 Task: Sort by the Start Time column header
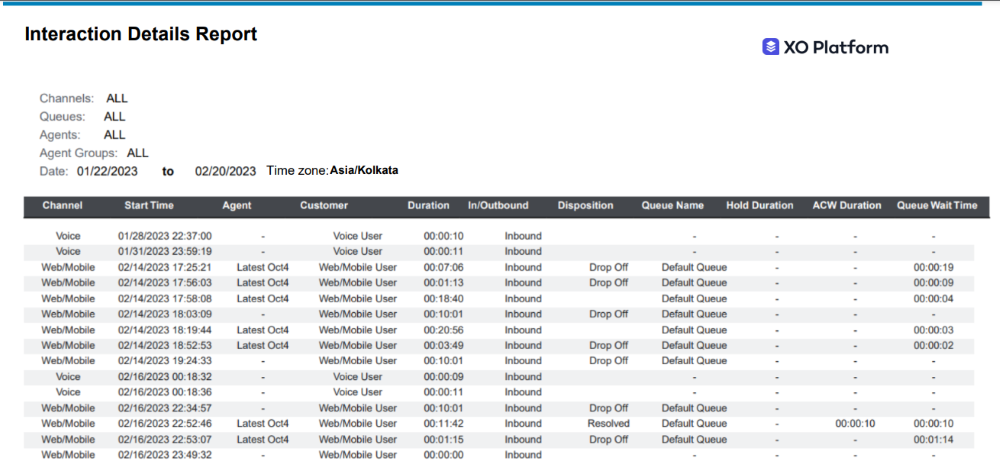pos(149,206)
